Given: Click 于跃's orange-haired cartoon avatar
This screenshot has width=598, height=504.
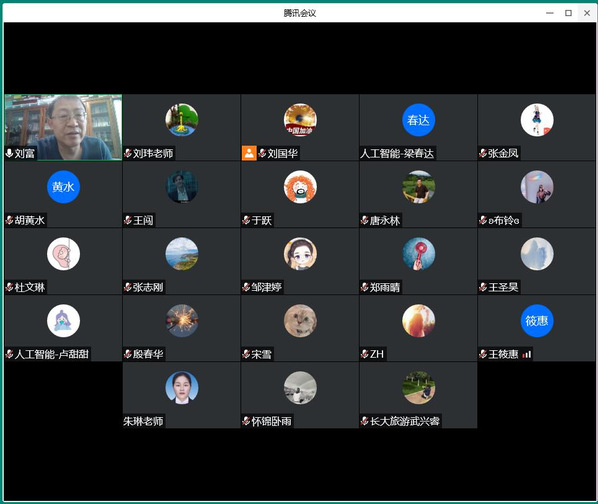Looking at the screenshot, I should 300,187.
